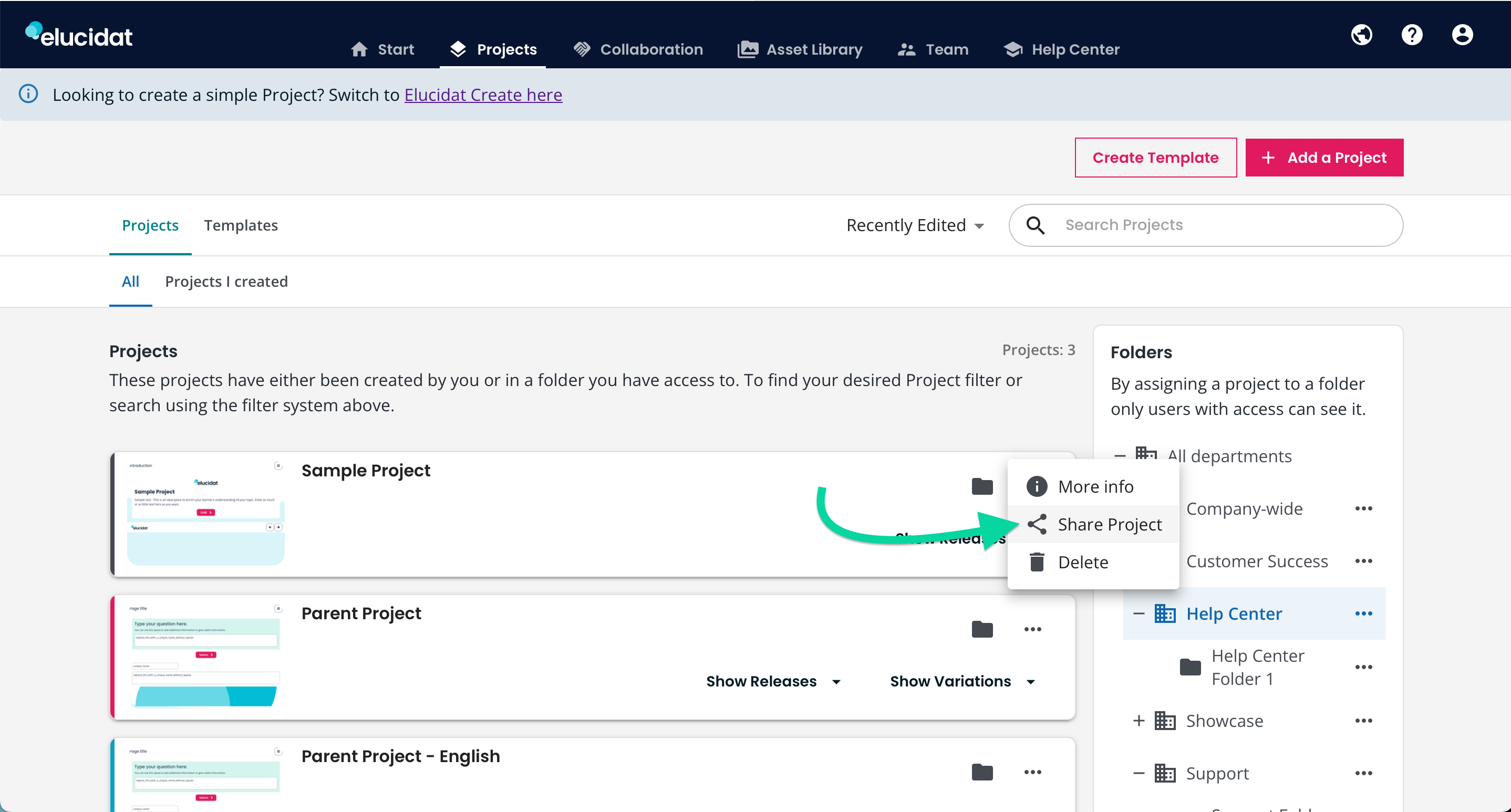Open the Asset Library nav item
The image size is (1511, 812).
point(800,49)
